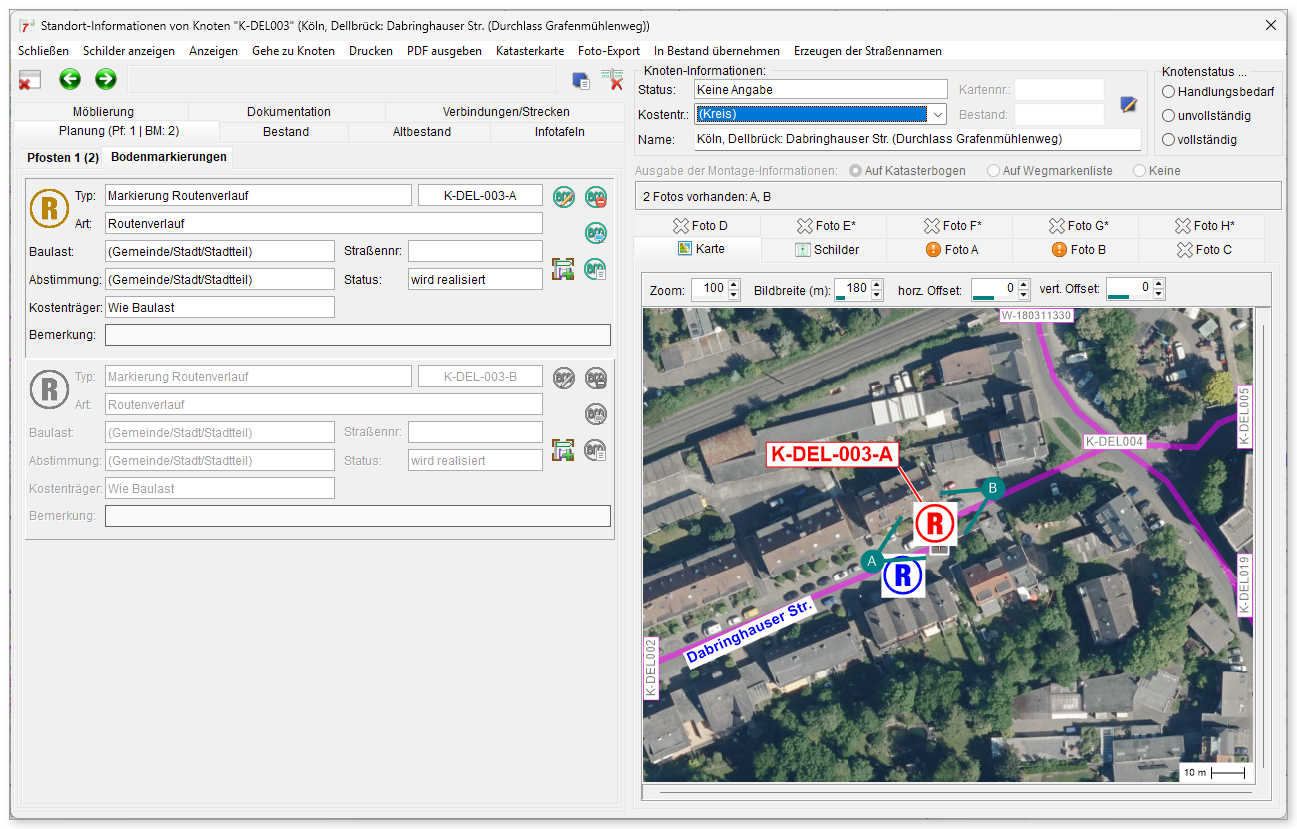Click the Bemerkung text field of first marking
The image size is (1297, 829).
point(357,335)
